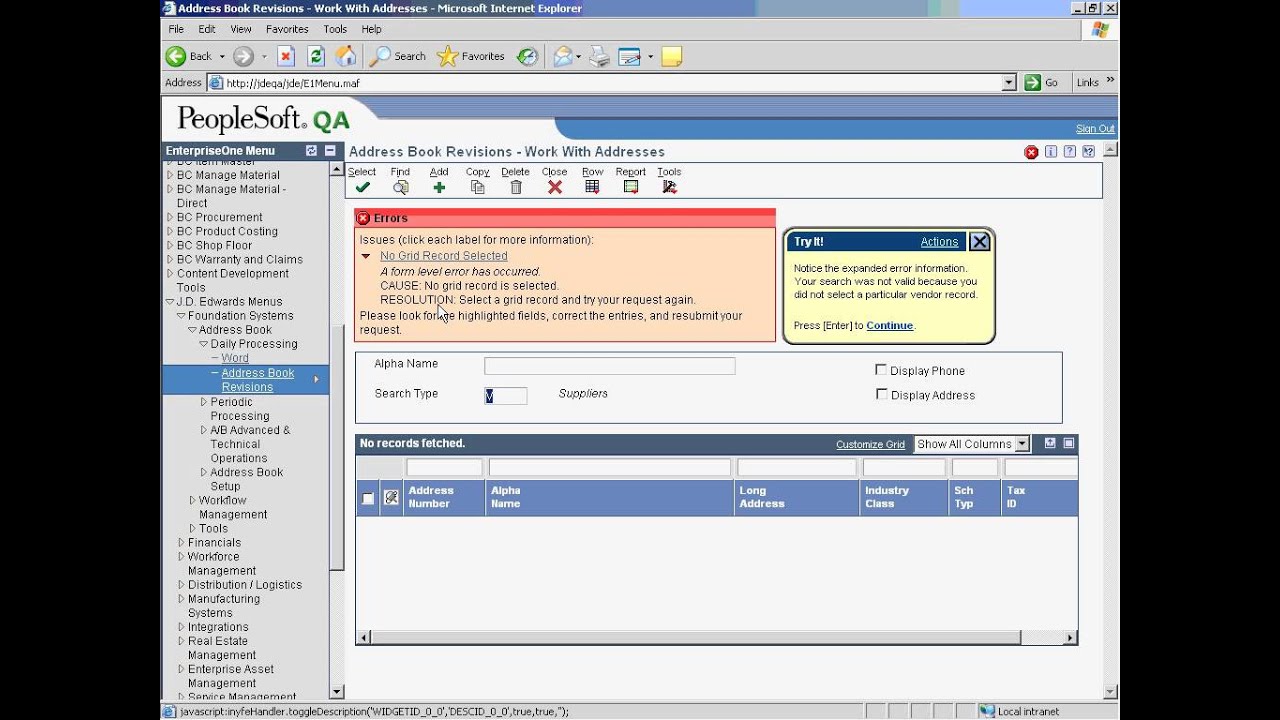Screen dimensions: 1280x720
Task: Click the No Grid Record Selected link
Action: (444, 256)
